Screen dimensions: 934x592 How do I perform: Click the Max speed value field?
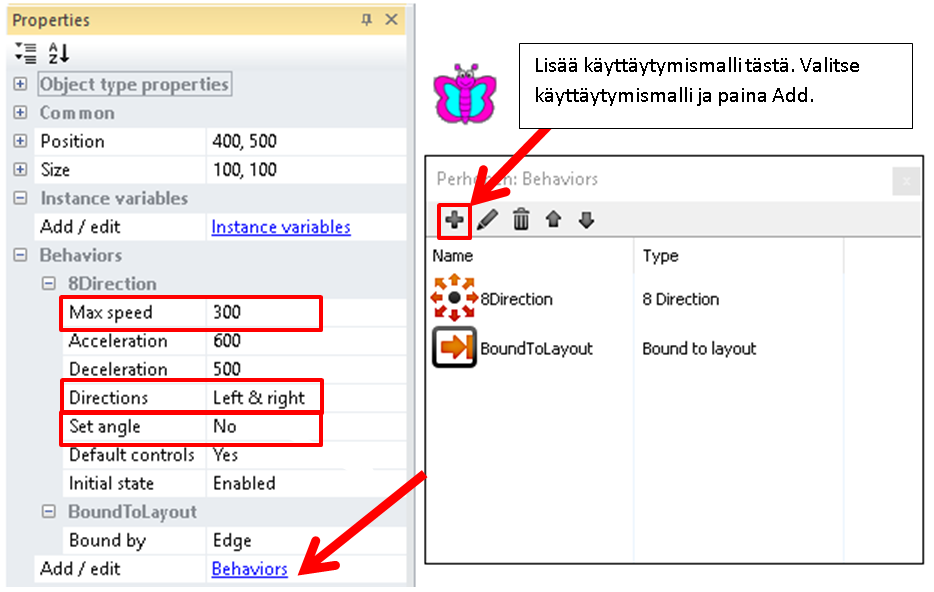(264, 313)
